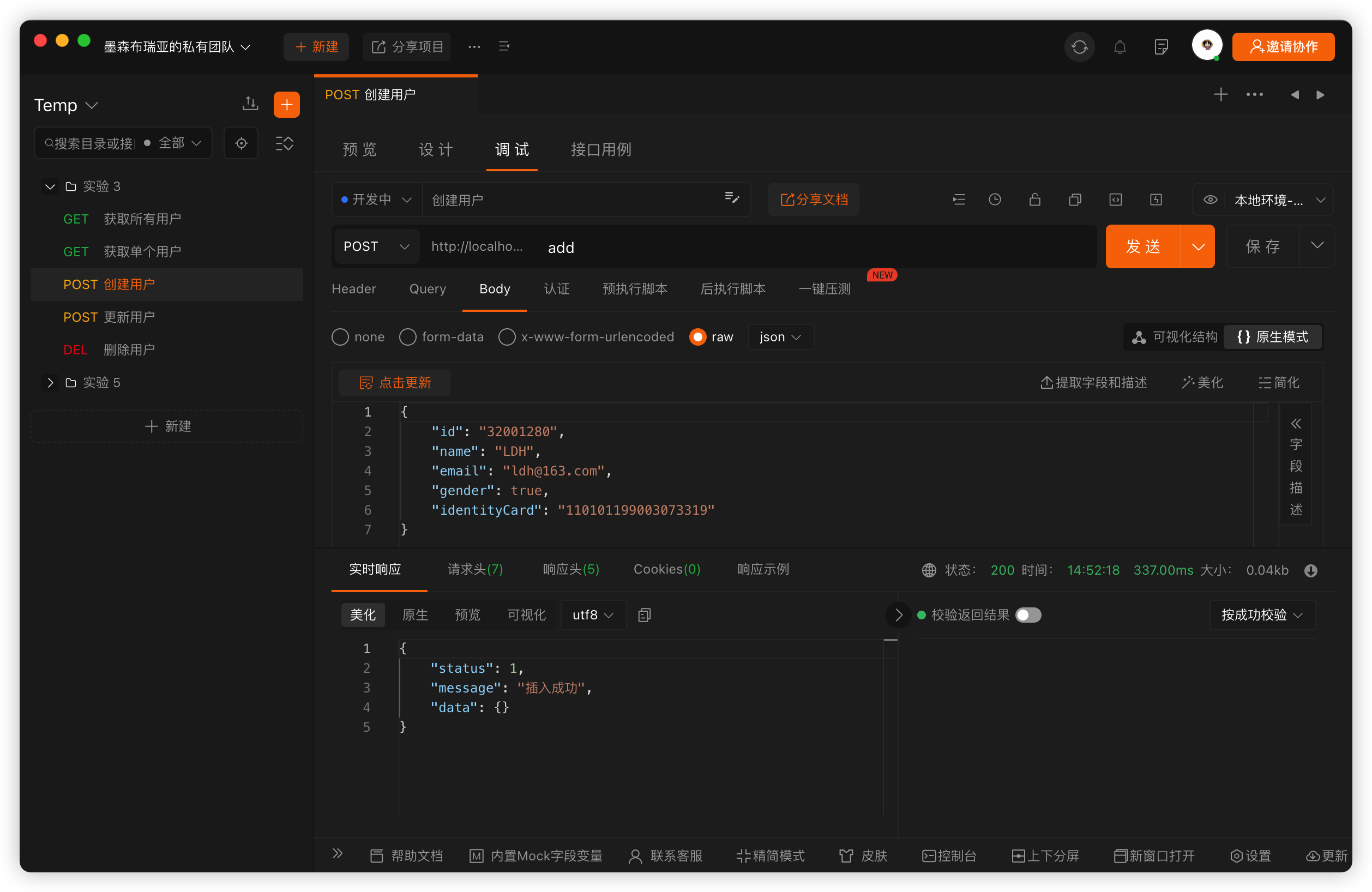The image size is (1372, 892).
Task: Open the notes icon beside the bell
Action: [x=1161, y=47]
